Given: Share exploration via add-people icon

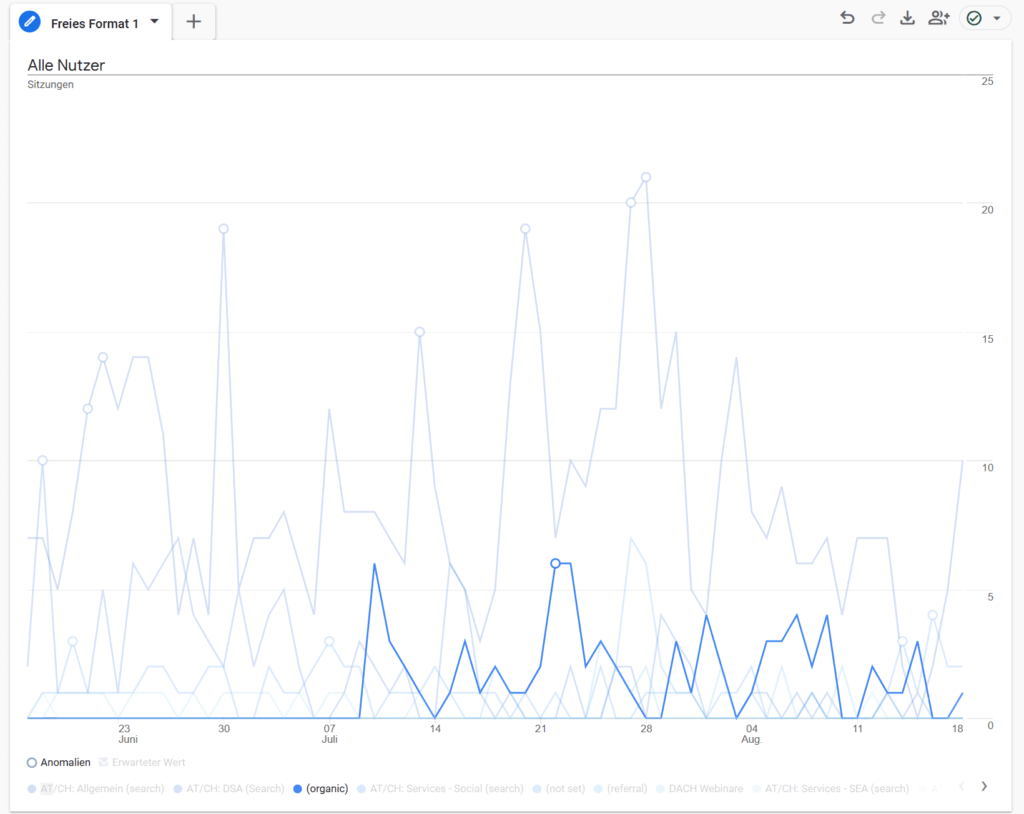Looking at the screenshot, I should [938, 18].
